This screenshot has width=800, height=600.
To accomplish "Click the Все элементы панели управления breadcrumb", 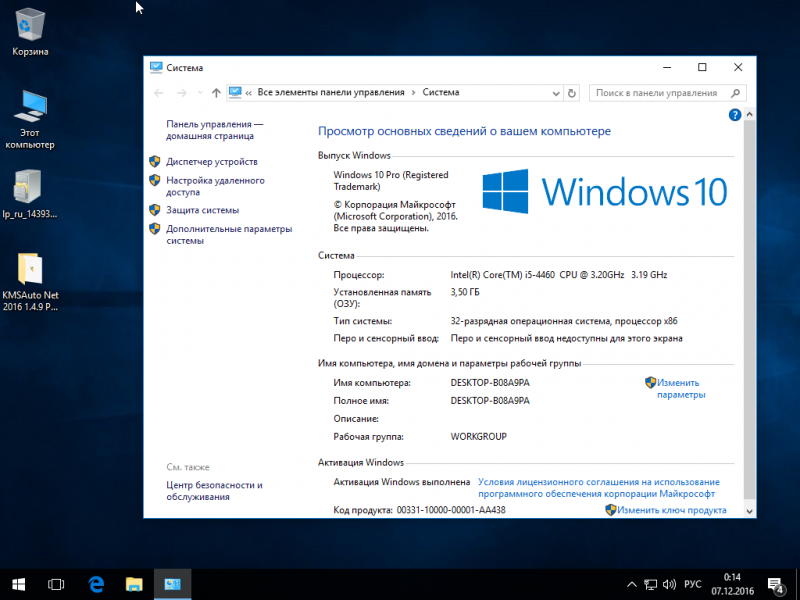I will click(x=331, y=92).
